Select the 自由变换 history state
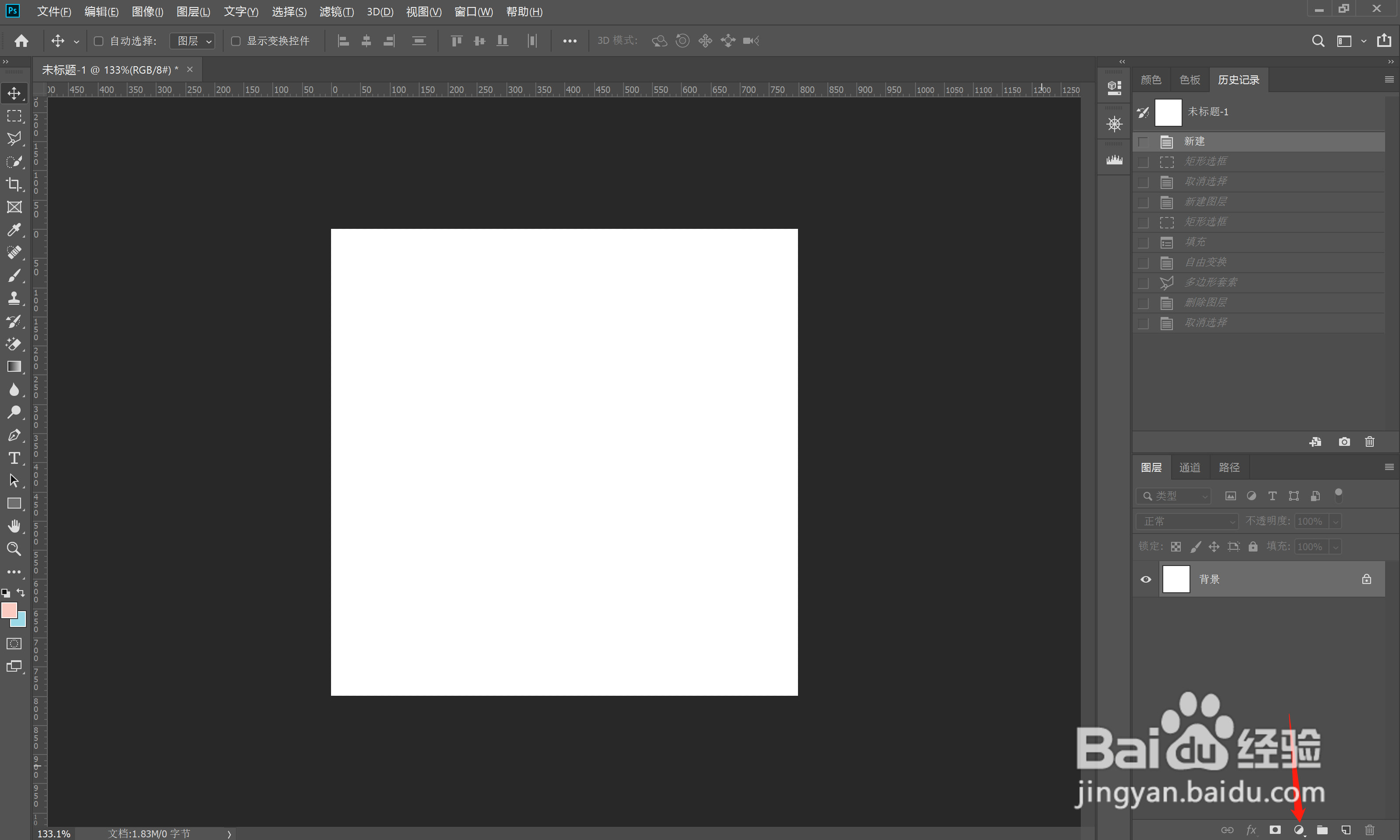The height and width of the screenshot is (840, 1400). click(x=1258, y=263)
